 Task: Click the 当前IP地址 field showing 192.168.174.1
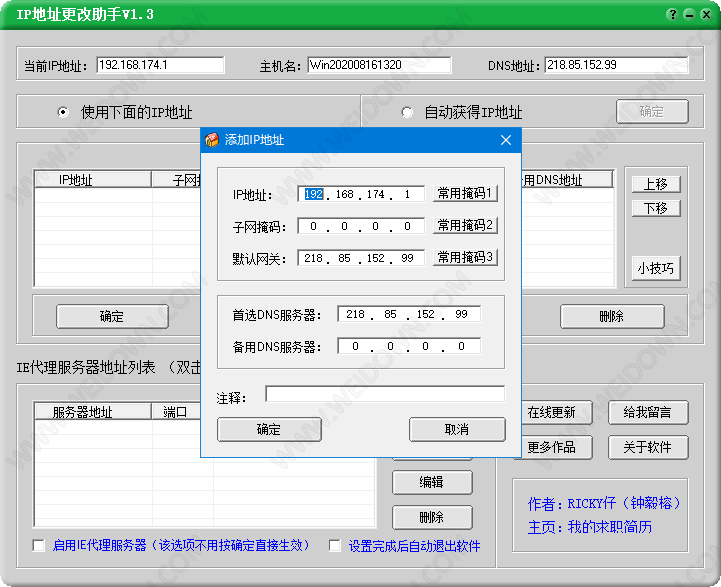pos(160,65)
